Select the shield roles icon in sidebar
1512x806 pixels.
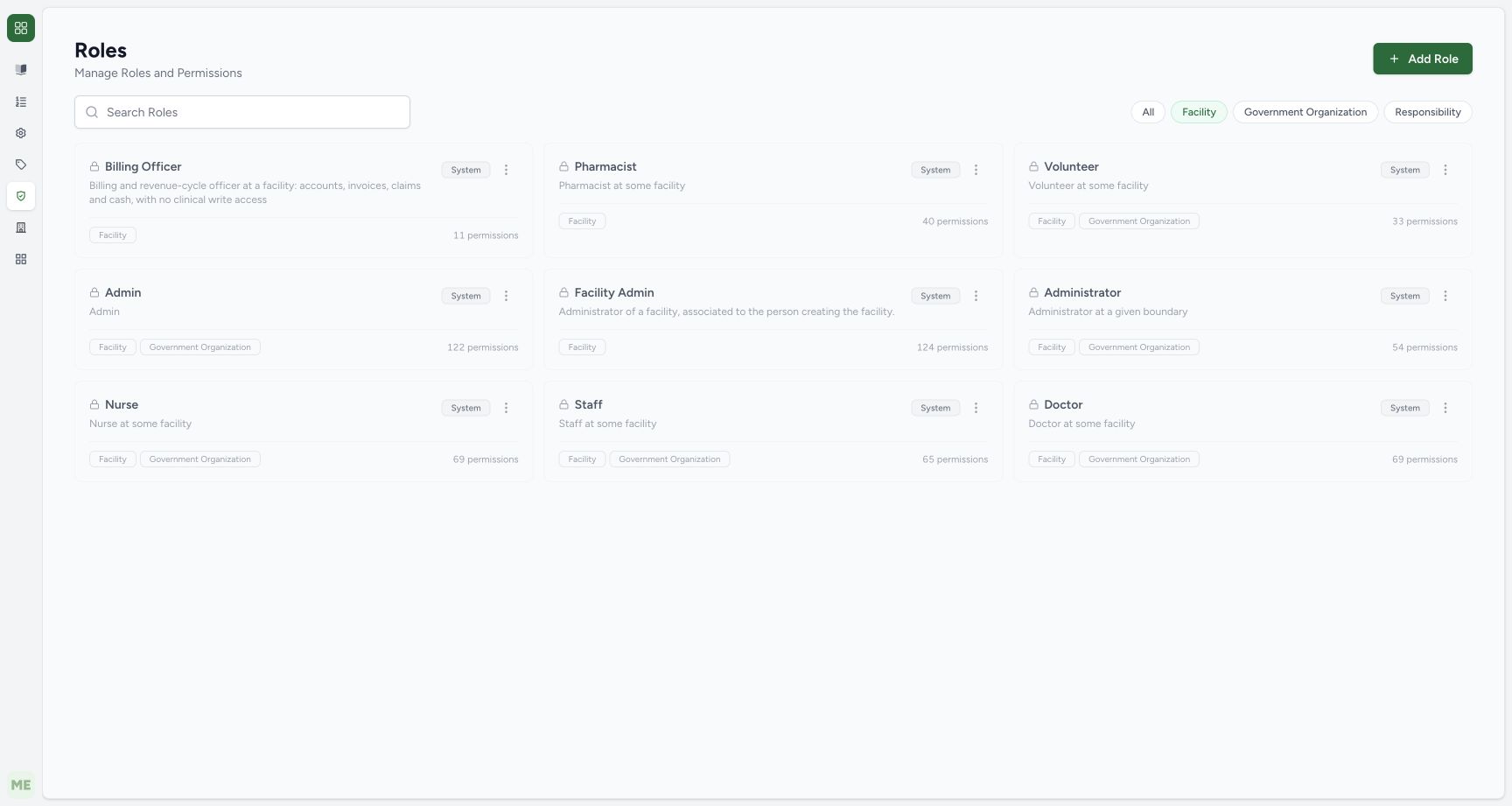21,196
